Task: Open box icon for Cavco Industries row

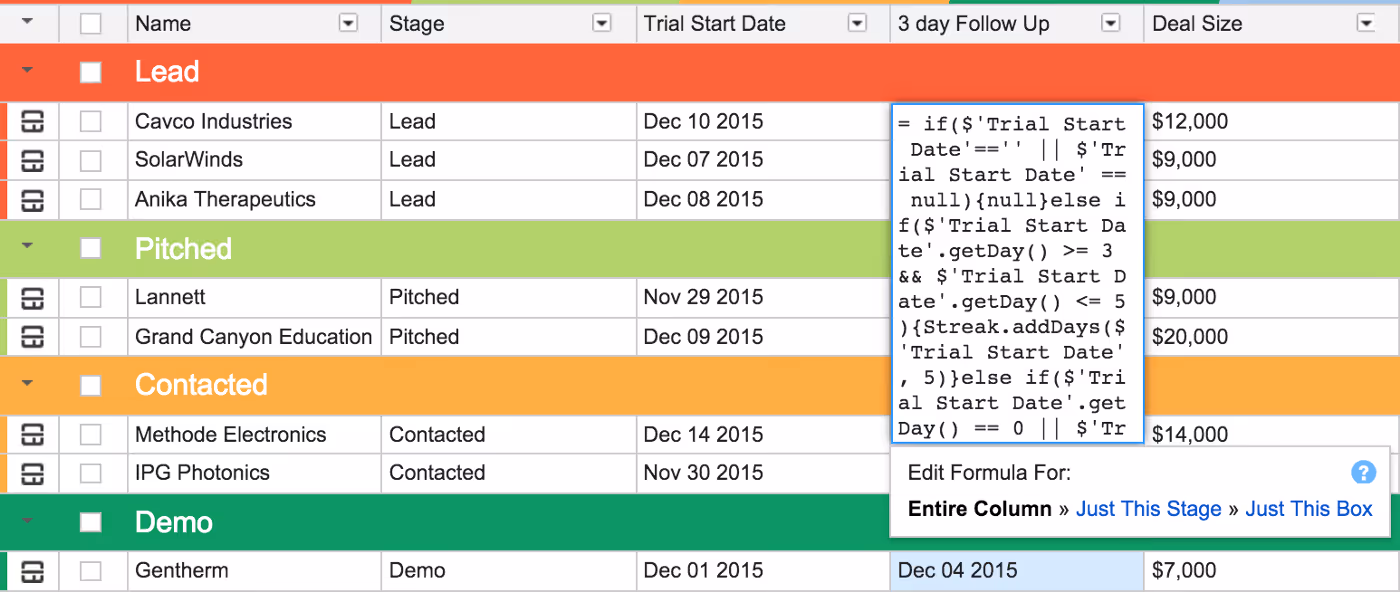Action: pos(33,122)
